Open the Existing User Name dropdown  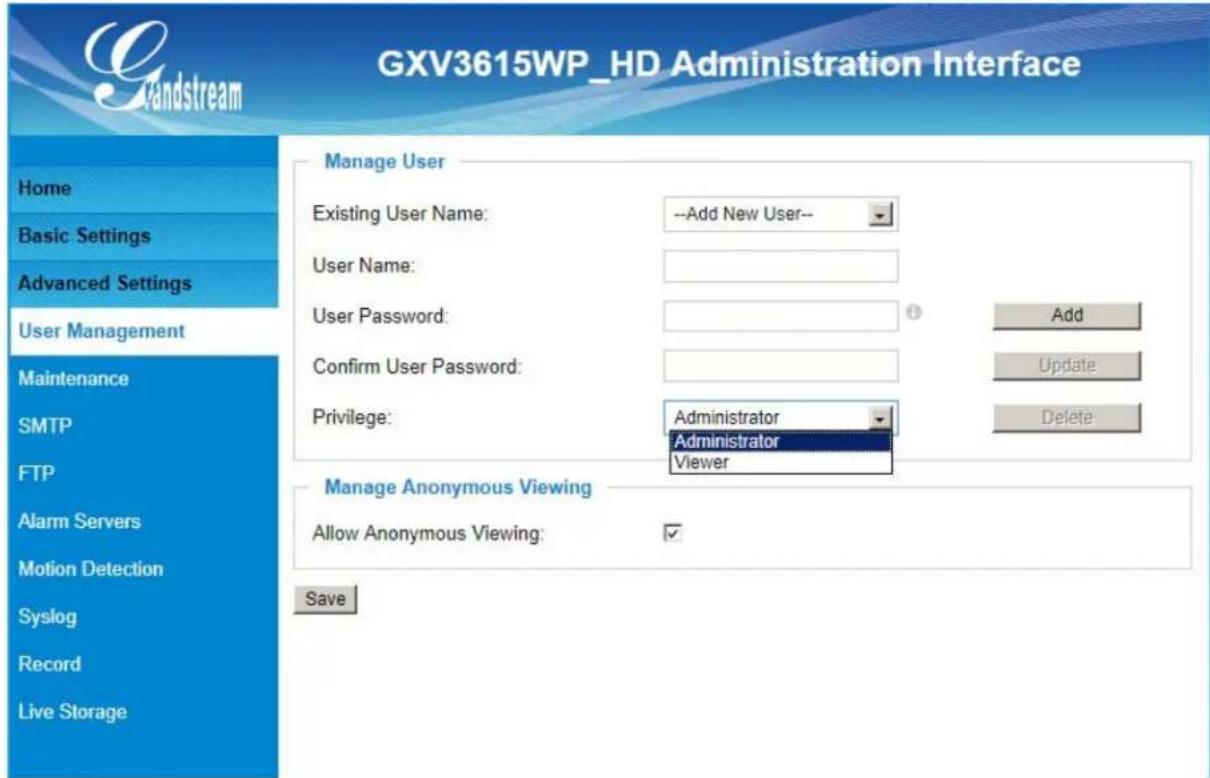pos(780,215)
